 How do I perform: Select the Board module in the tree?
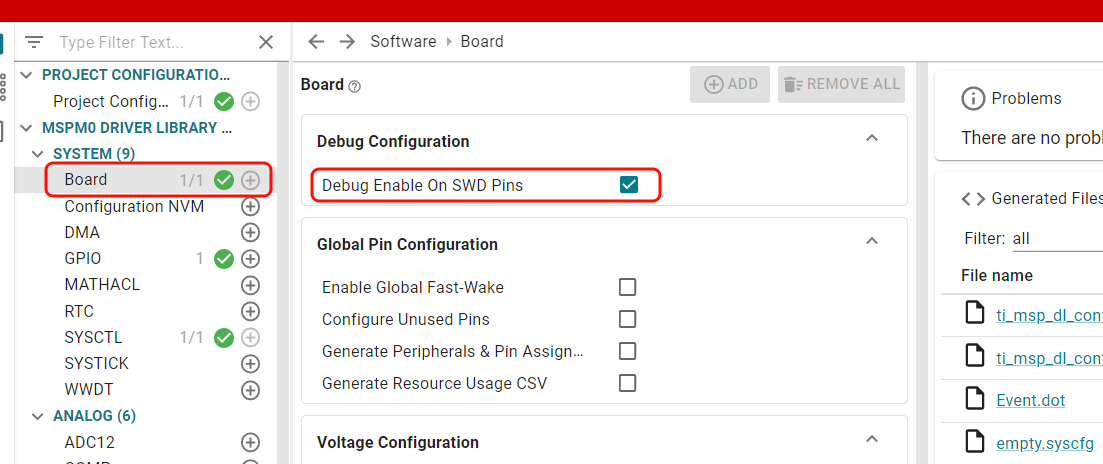click(x=86, y=180)
